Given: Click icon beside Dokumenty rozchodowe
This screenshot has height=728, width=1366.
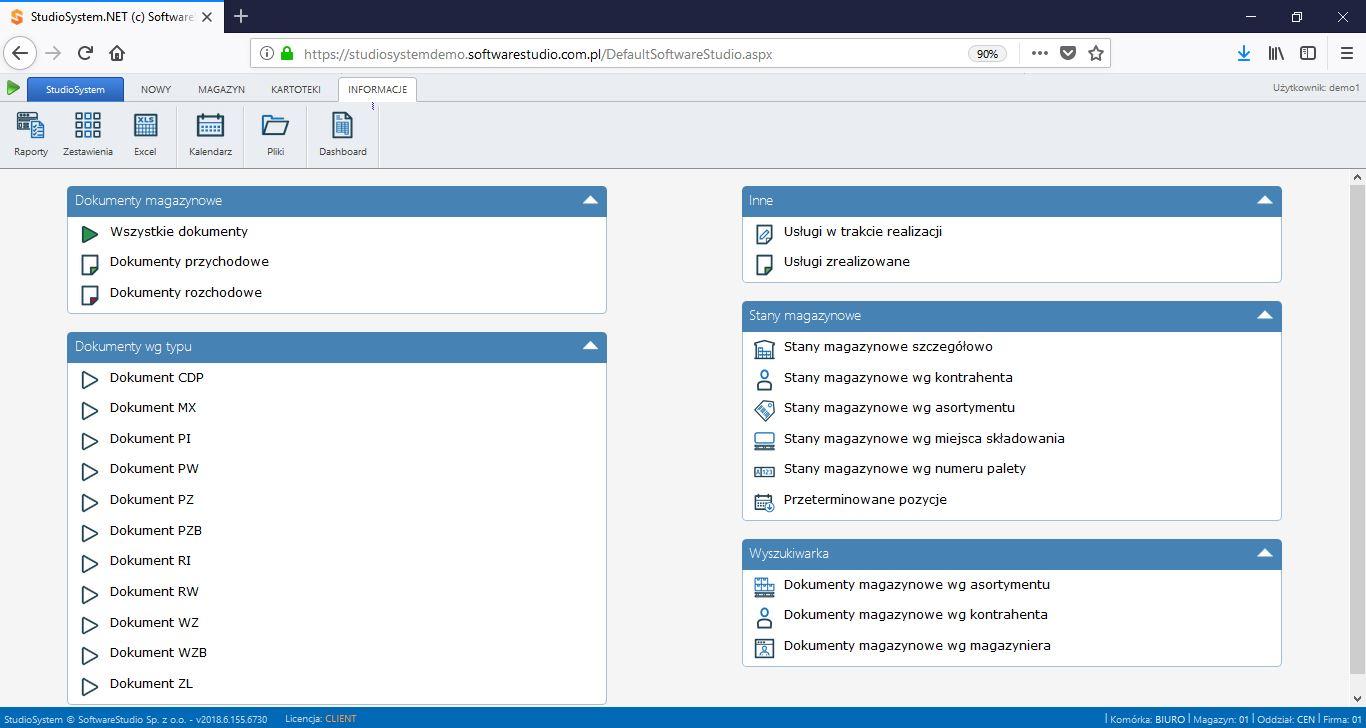Looking at the screenshot, I should (x=89, y=295).
